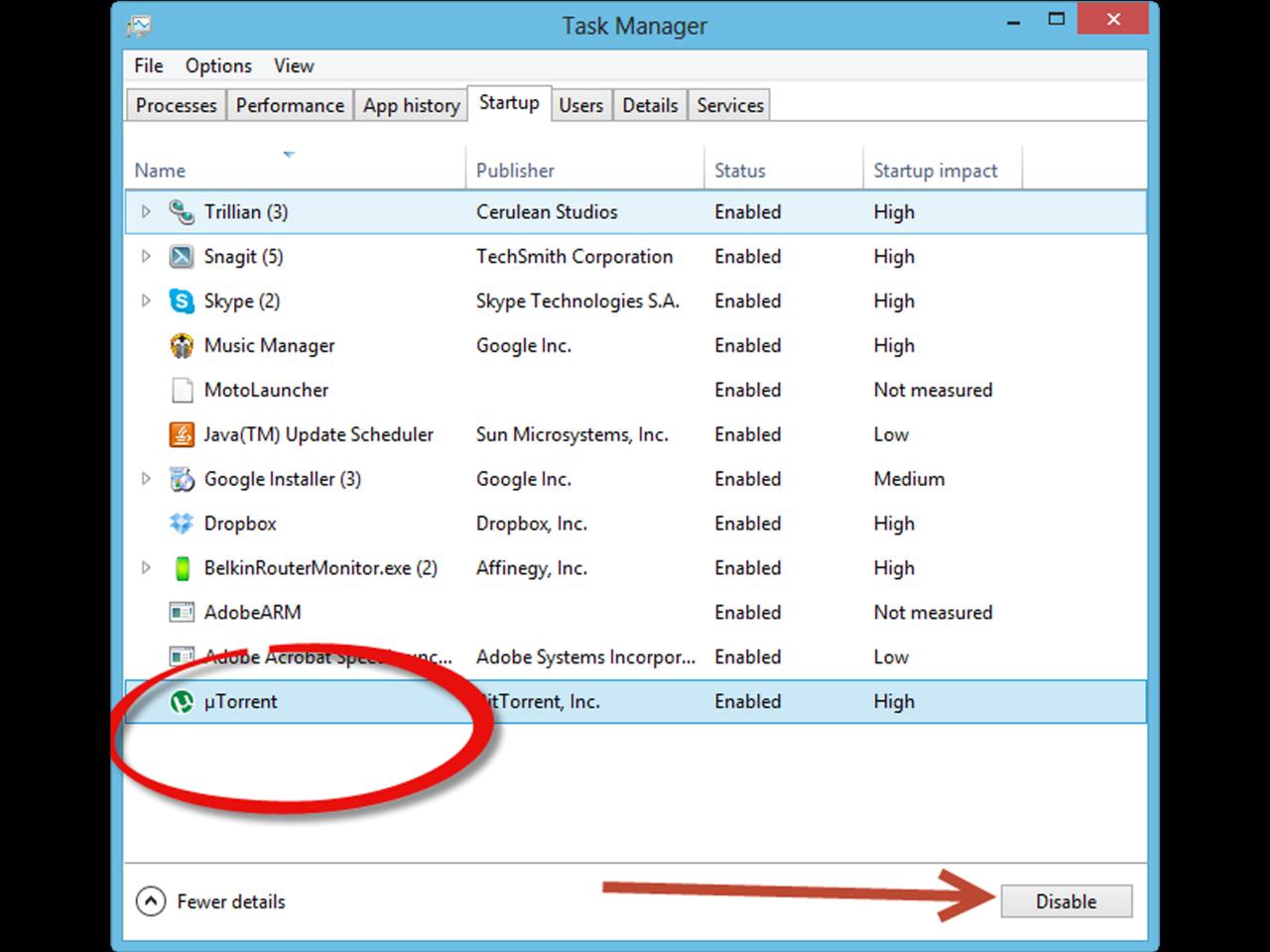The image size is (1270, 952).
Task: Click the Adobe Acrobat SpeedLauncher icon
Action: (182, 656)
